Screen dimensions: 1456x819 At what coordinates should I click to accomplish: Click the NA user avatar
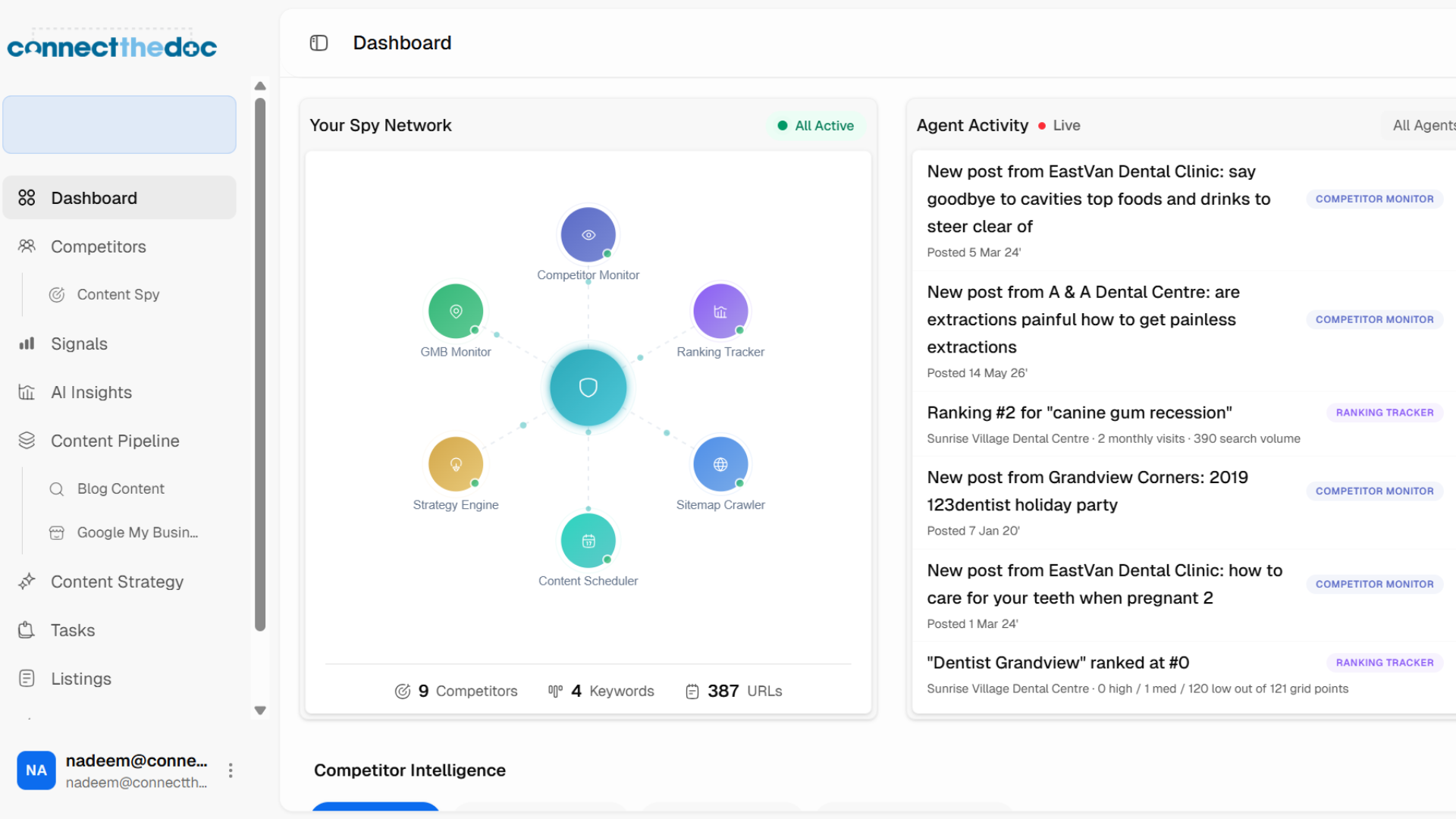pyautogui.click(x=36, y=770)
